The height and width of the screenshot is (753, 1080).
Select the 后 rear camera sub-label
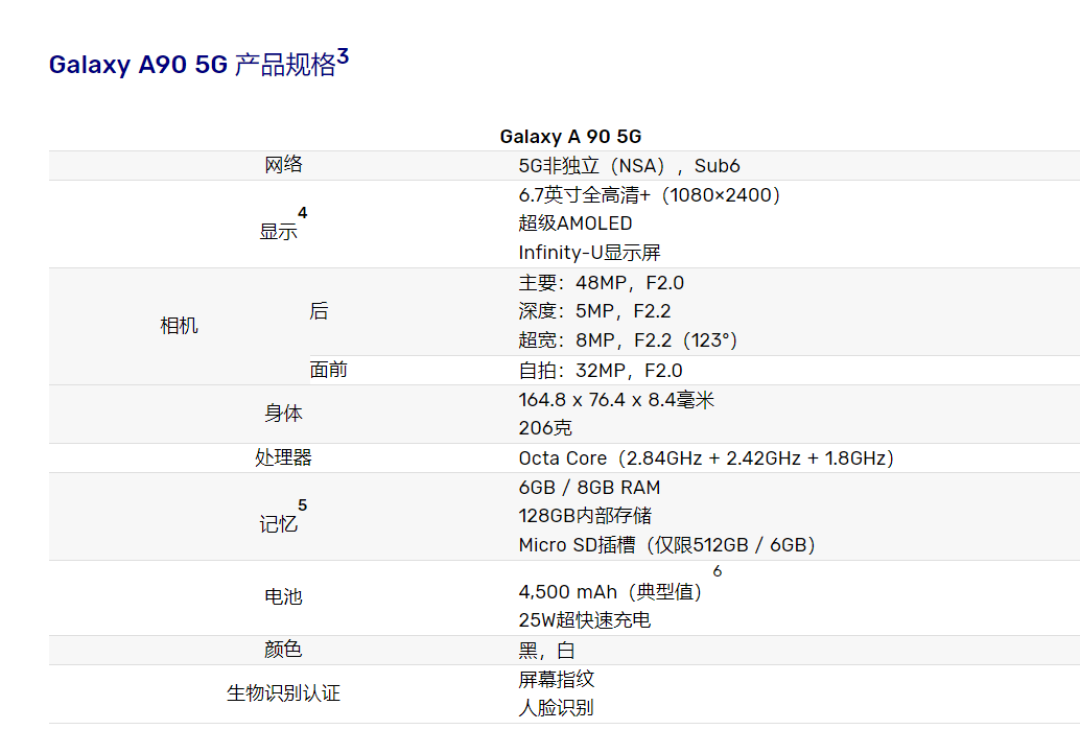pos(320,311)
